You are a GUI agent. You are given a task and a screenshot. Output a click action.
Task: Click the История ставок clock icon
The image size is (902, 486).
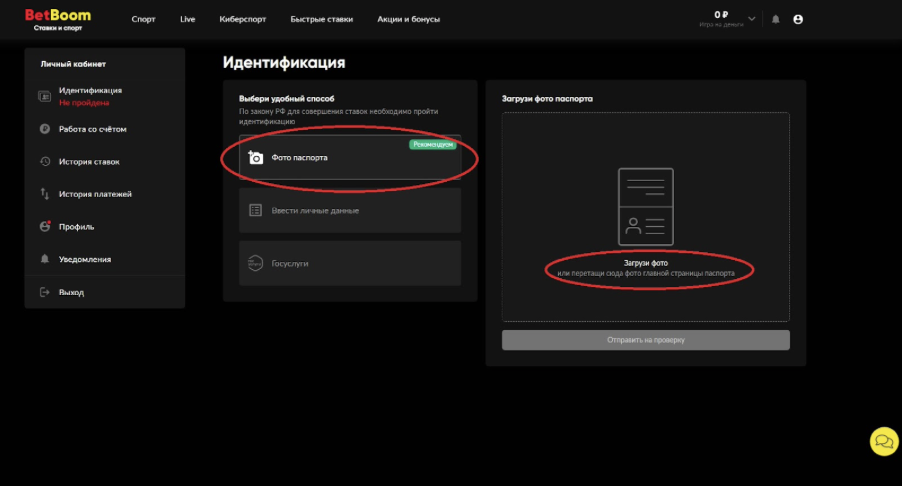coord(44,162)
